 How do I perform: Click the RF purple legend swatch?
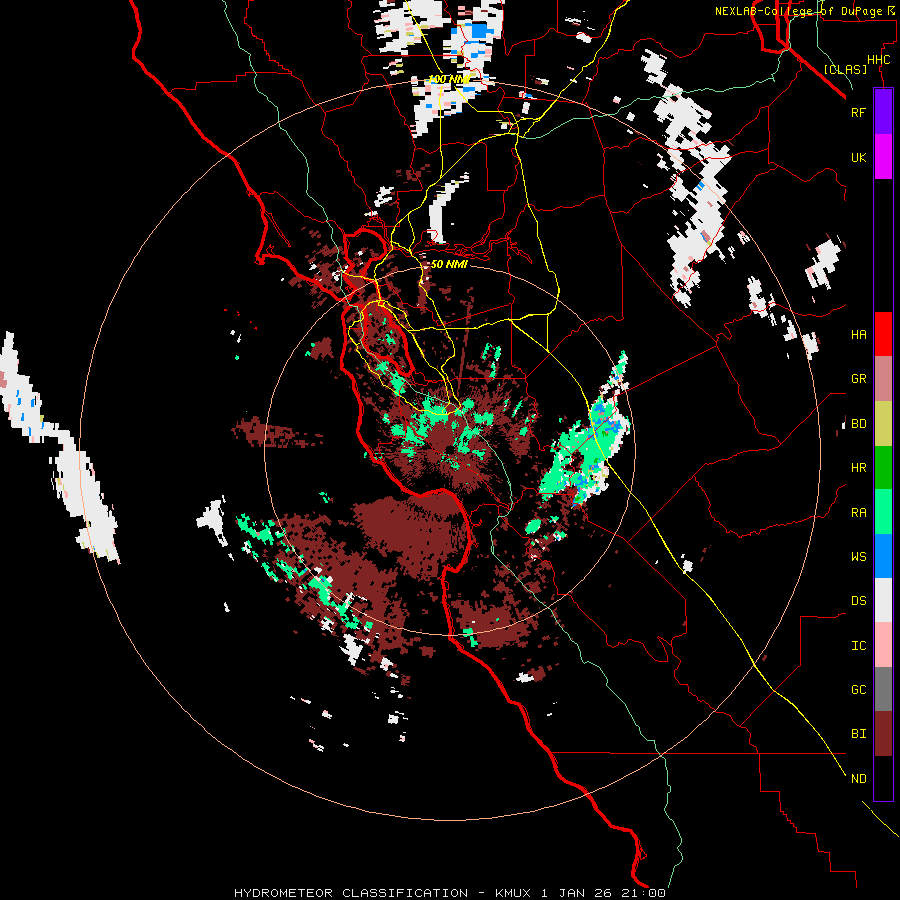pos(883,112)
